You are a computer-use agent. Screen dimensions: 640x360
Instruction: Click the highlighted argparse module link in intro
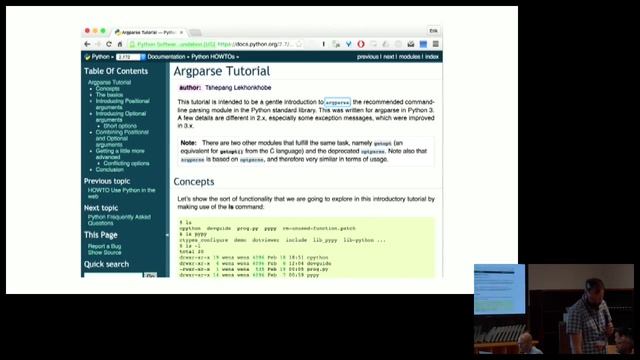[337, 102]
